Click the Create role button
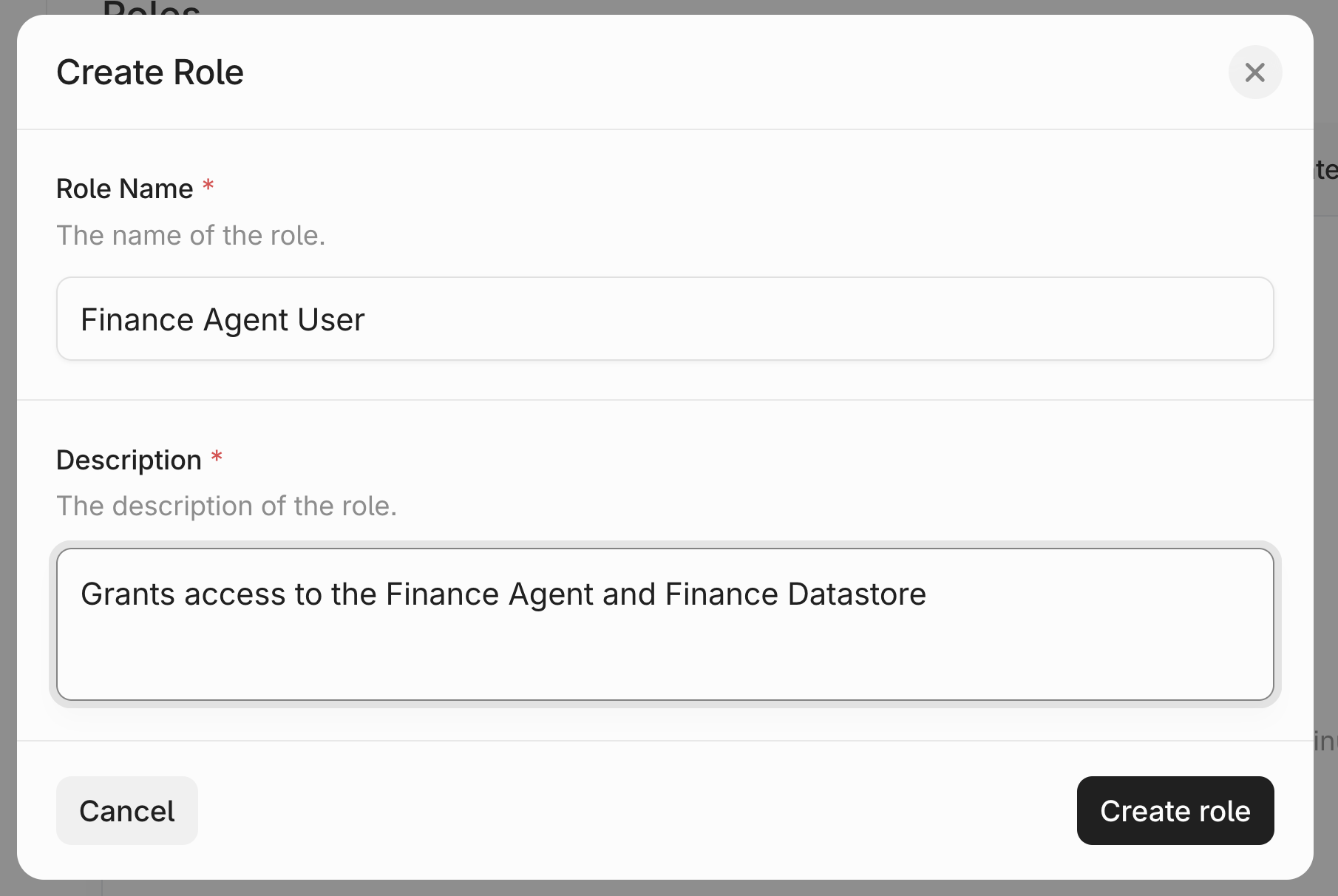 (x=1175, y=810)
